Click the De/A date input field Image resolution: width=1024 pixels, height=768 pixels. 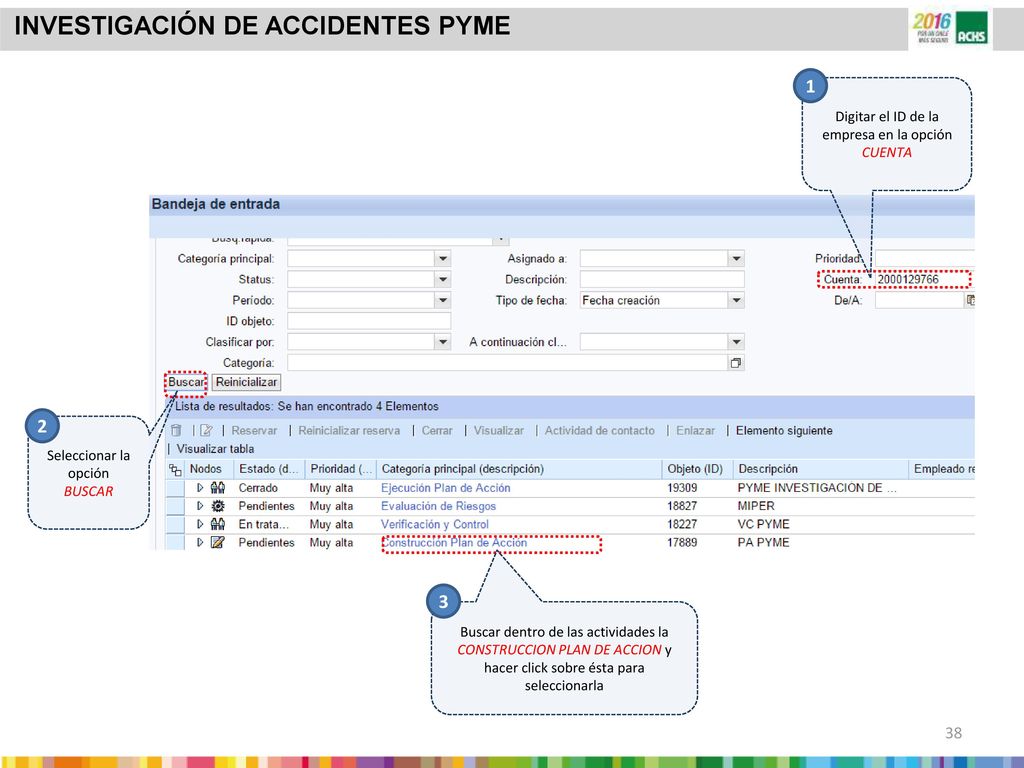pos(920,300)
